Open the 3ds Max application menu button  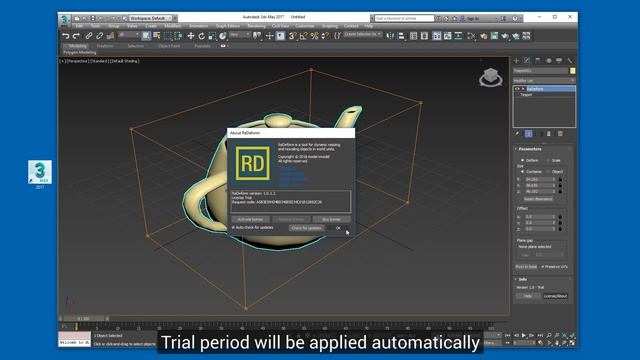click(x=64, y=19)
